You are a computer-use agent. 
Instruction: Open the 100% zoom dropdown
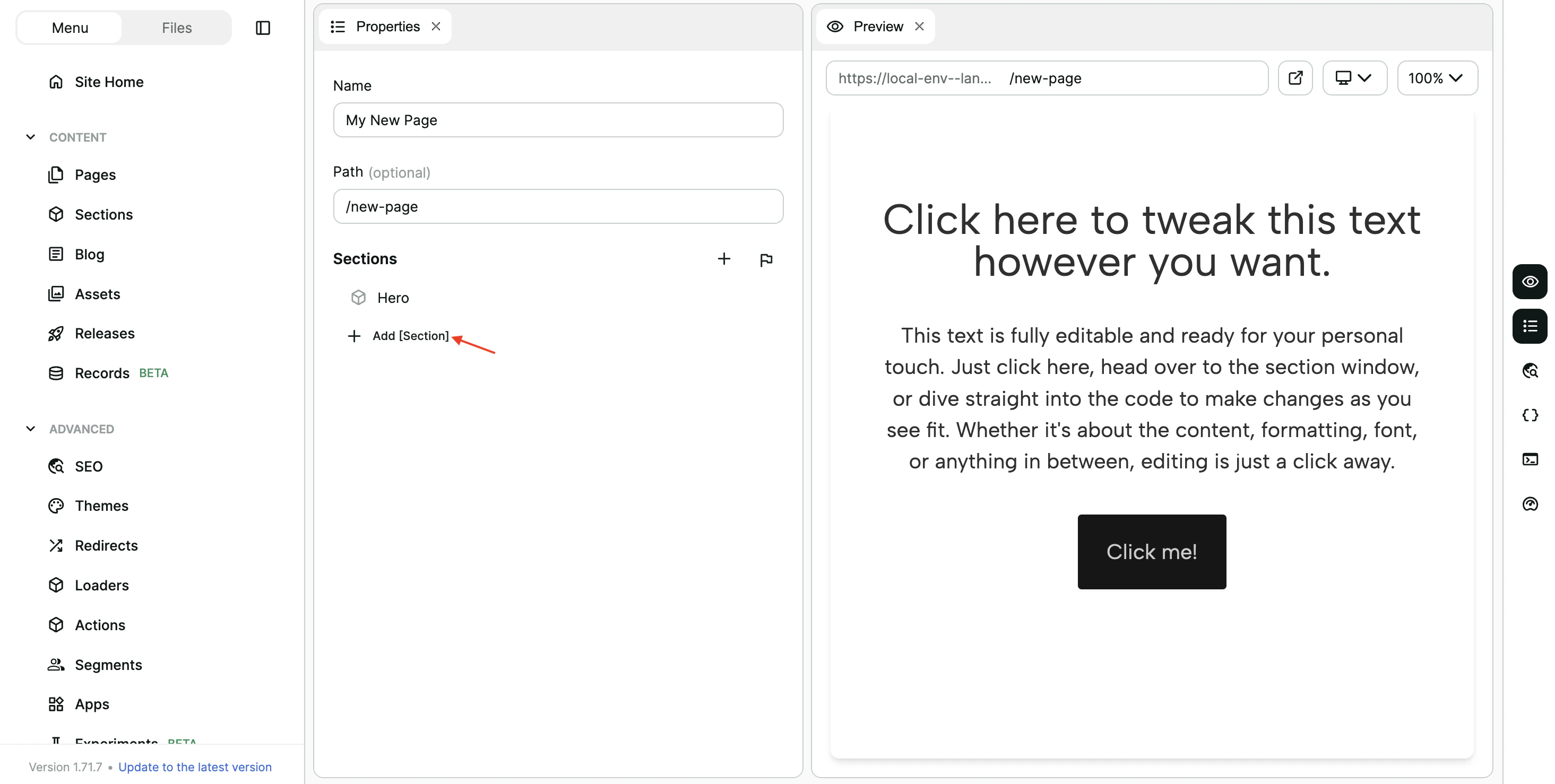click(x=1437, y=78)
